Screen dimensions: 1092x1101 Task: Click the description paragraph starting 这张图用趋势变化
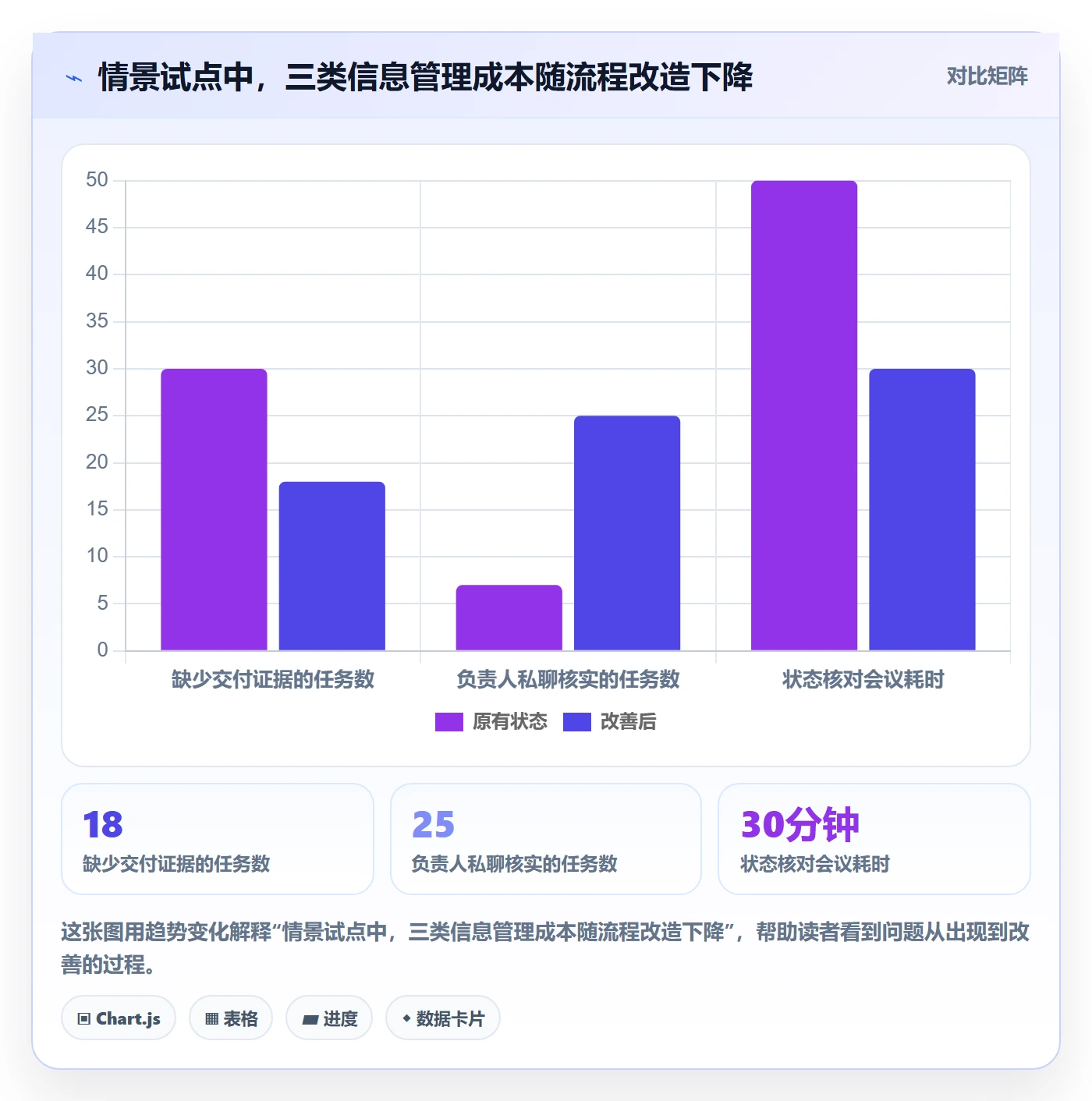(545, 948)
